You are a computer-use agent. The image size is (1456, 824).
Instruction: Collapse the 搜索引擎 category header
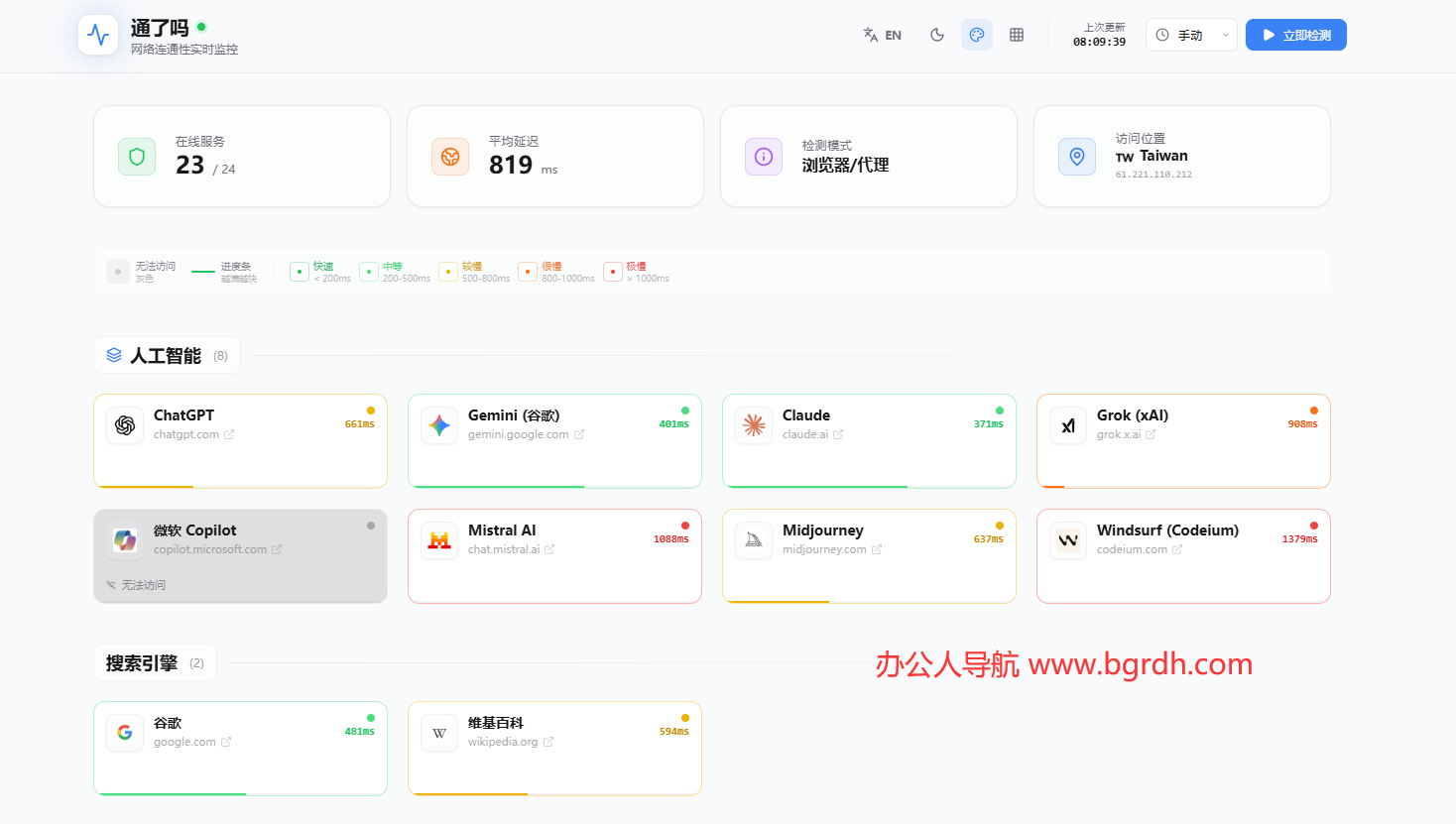click(155, 663)
